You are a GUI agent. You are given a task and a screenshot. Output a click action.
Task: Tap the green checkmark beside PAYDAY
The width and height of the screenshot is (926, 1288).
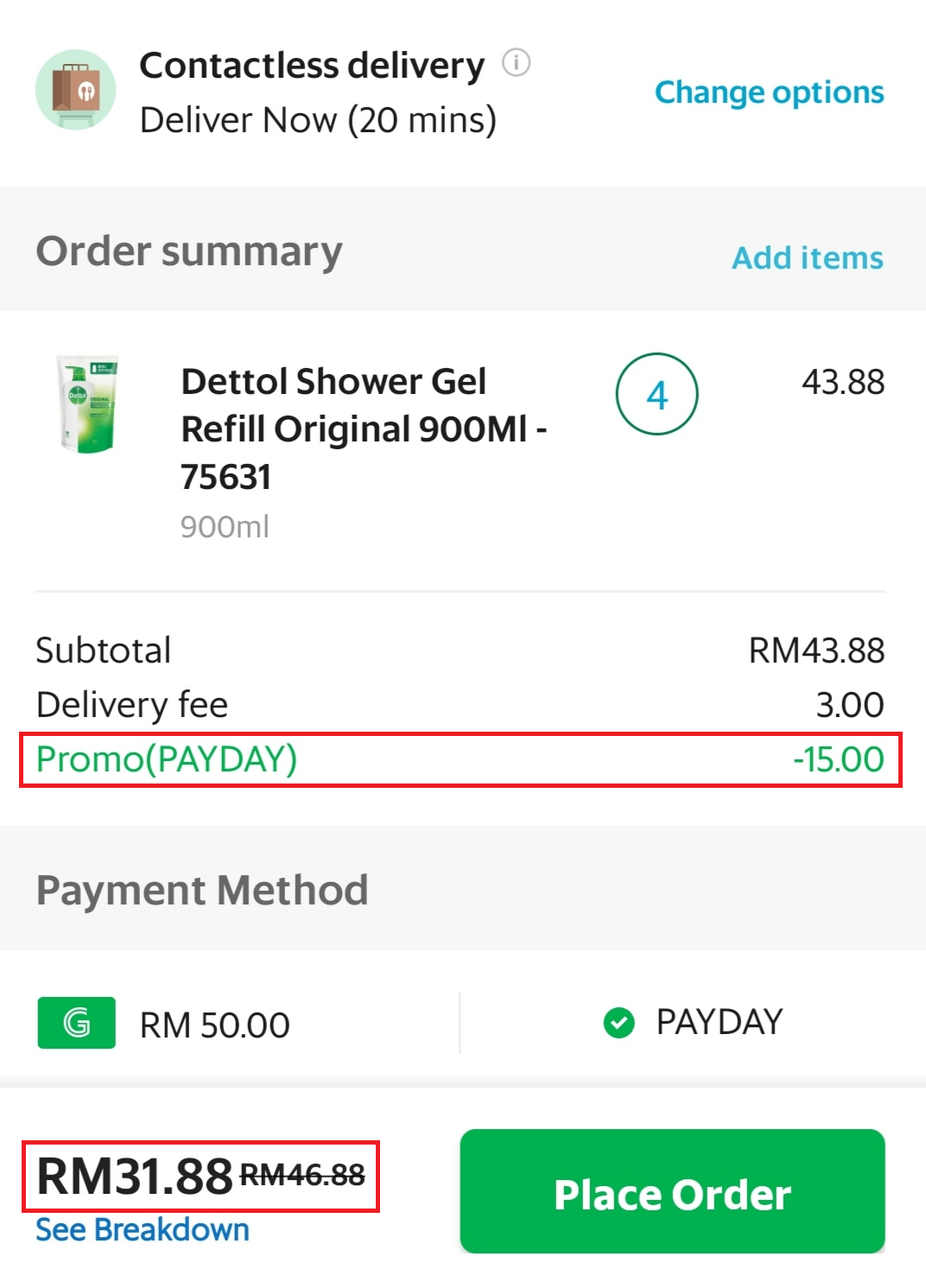(x=618, y=1023)
